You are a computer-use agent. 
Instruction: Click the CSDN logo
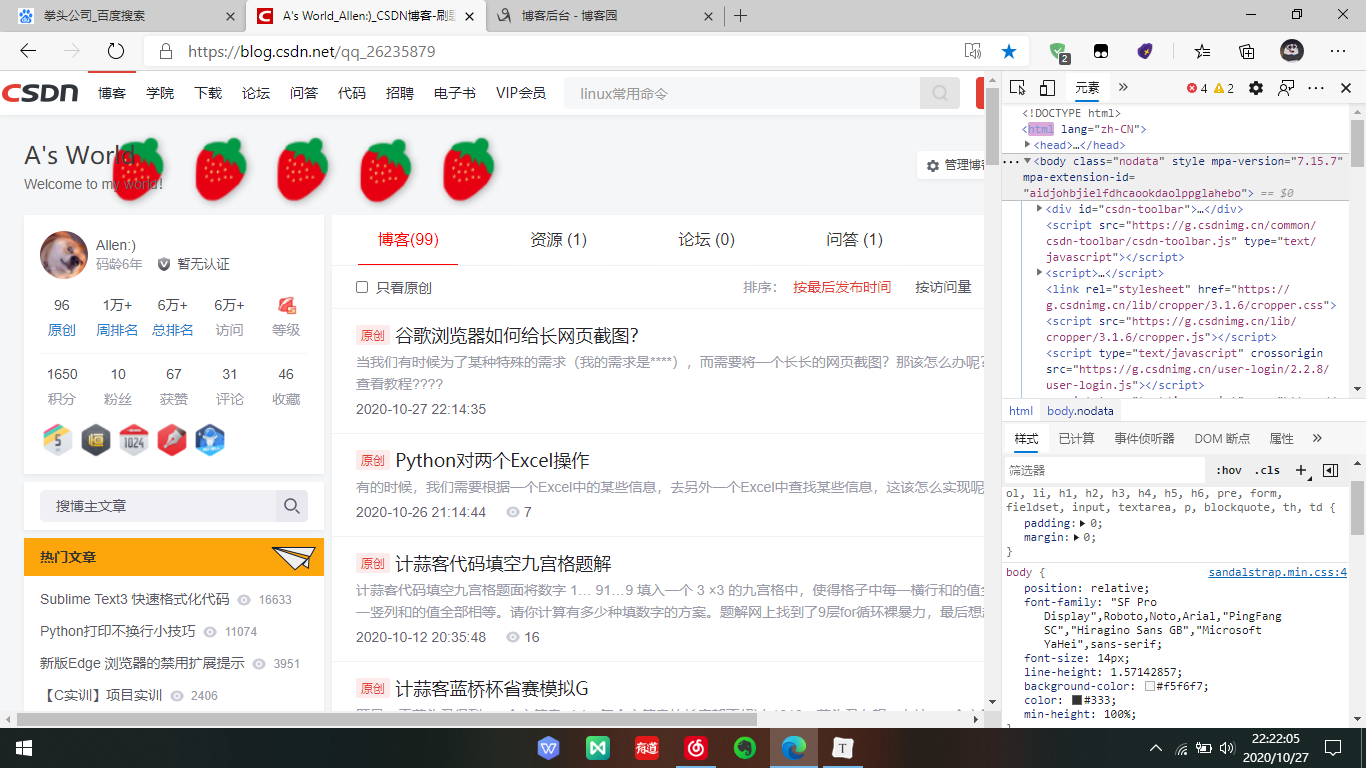40,93
